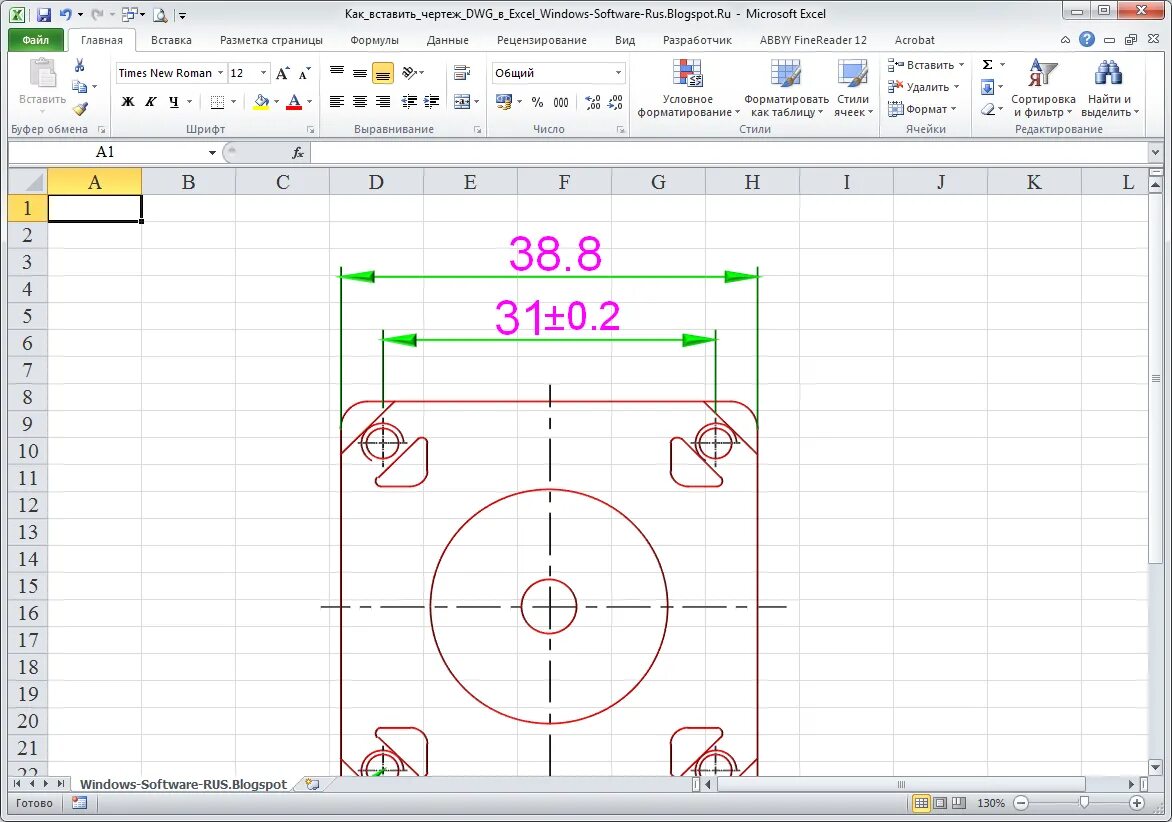The image size is (1172, 822).
Task: Align text to the right
Action: point(383,102)
